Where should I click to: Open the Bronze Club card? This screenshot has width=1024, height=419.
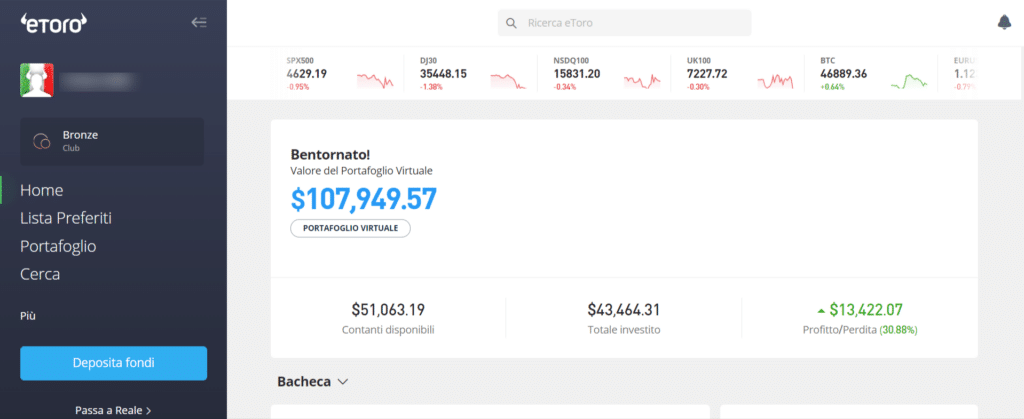click(x=112, y=141)
